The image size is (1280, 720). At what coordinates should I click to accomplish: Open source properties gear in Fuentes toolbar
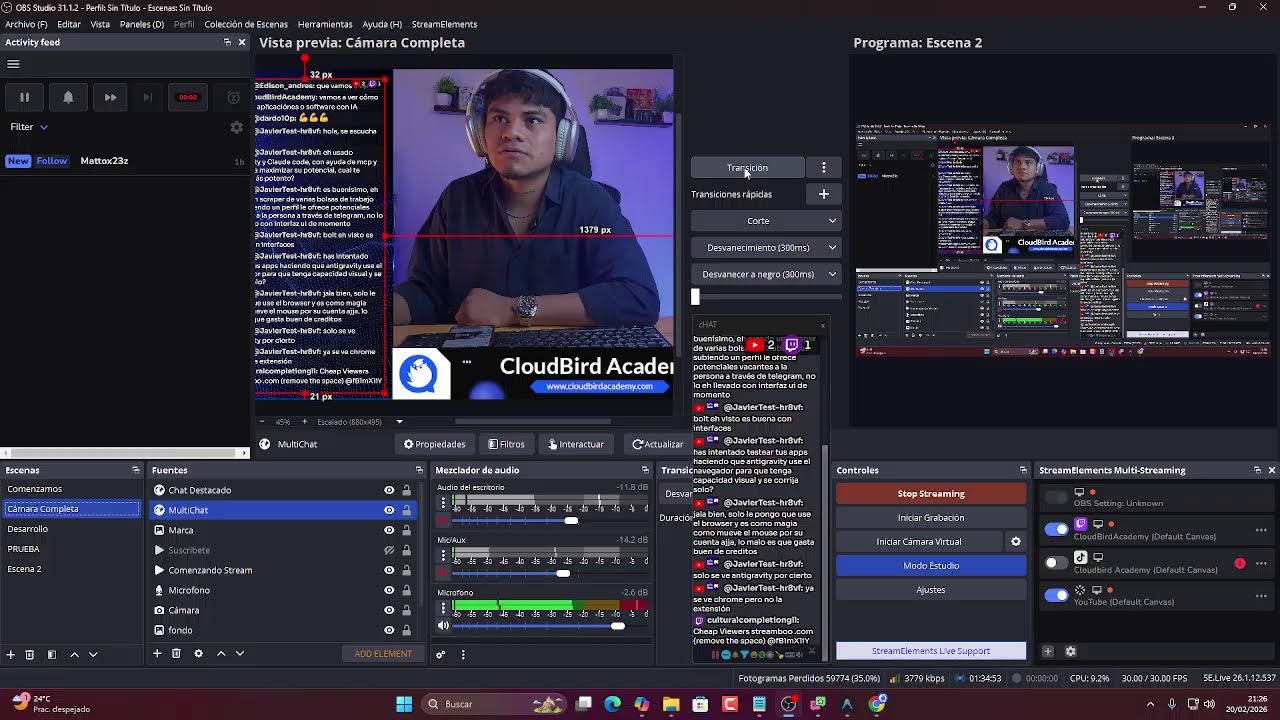click(198, 654)
